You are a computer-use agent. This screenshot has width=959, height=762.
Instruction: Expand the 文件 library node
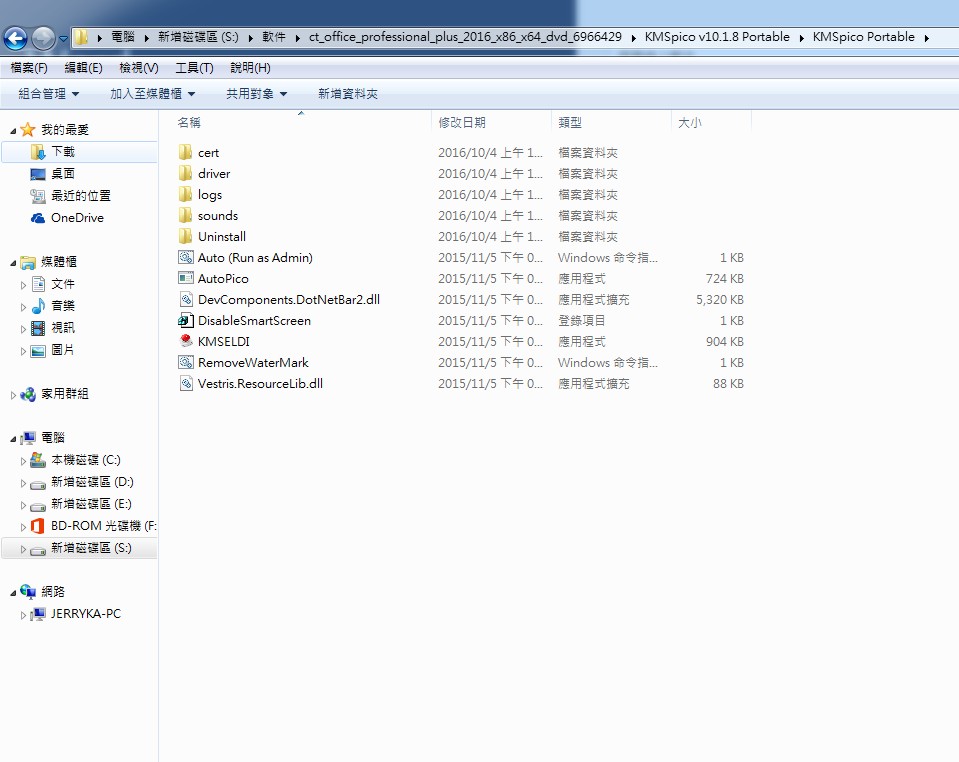23,285
